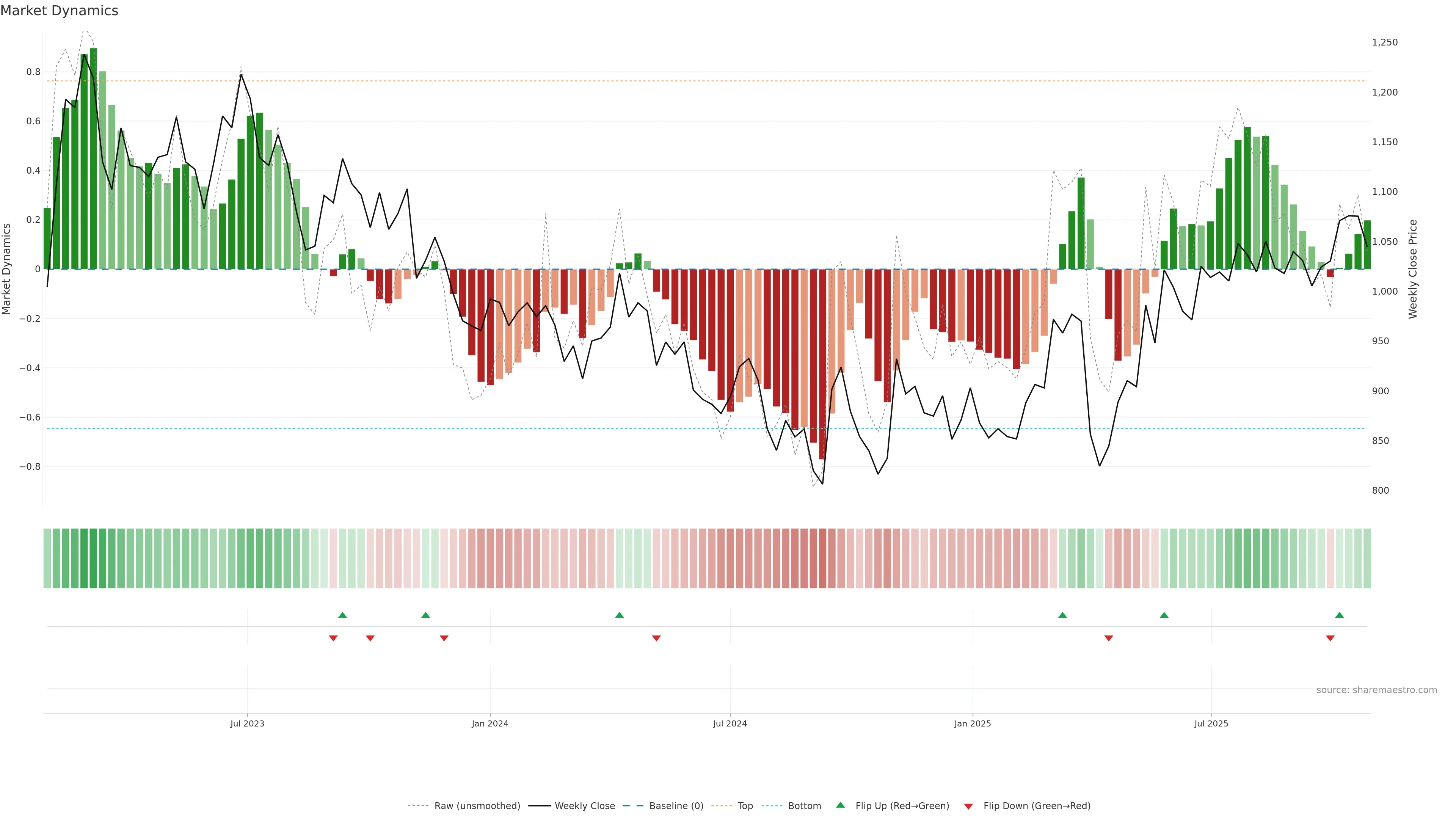Toggle the Baseline (0) legend entry
This screenshot has height=819, width=1456.
coord(676,806)
